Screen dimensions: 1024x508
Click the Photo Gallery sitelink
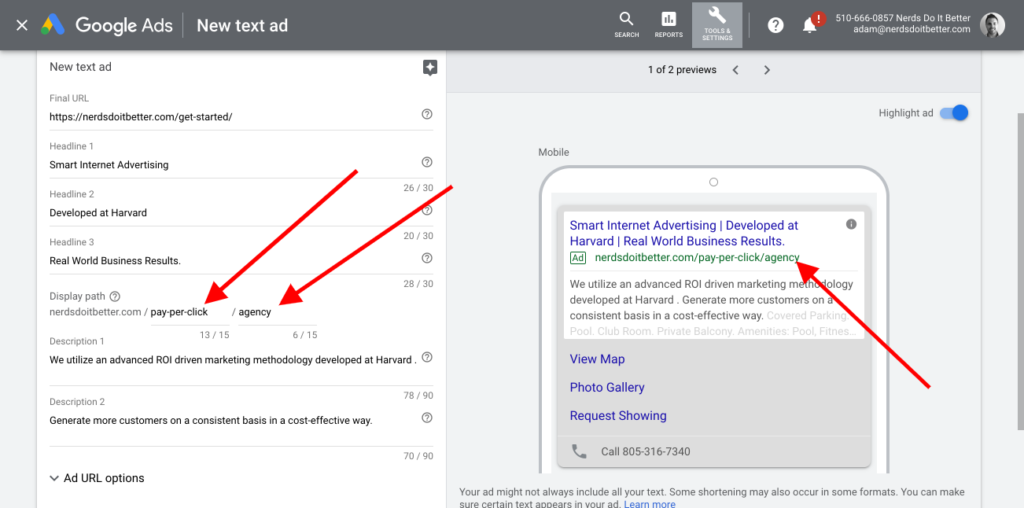click(x=607, y=387)
